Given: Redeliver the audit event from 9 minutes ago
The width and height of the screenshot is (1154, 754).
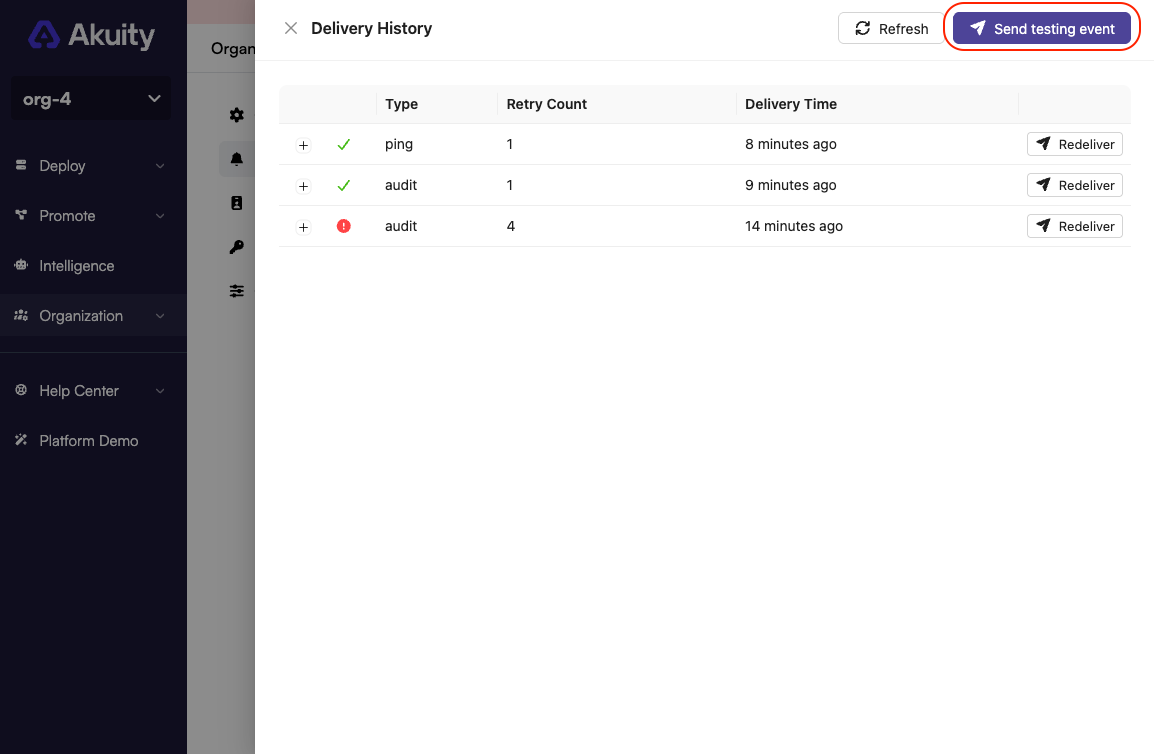Looking at the screenshot, I should pos(1074,184).
